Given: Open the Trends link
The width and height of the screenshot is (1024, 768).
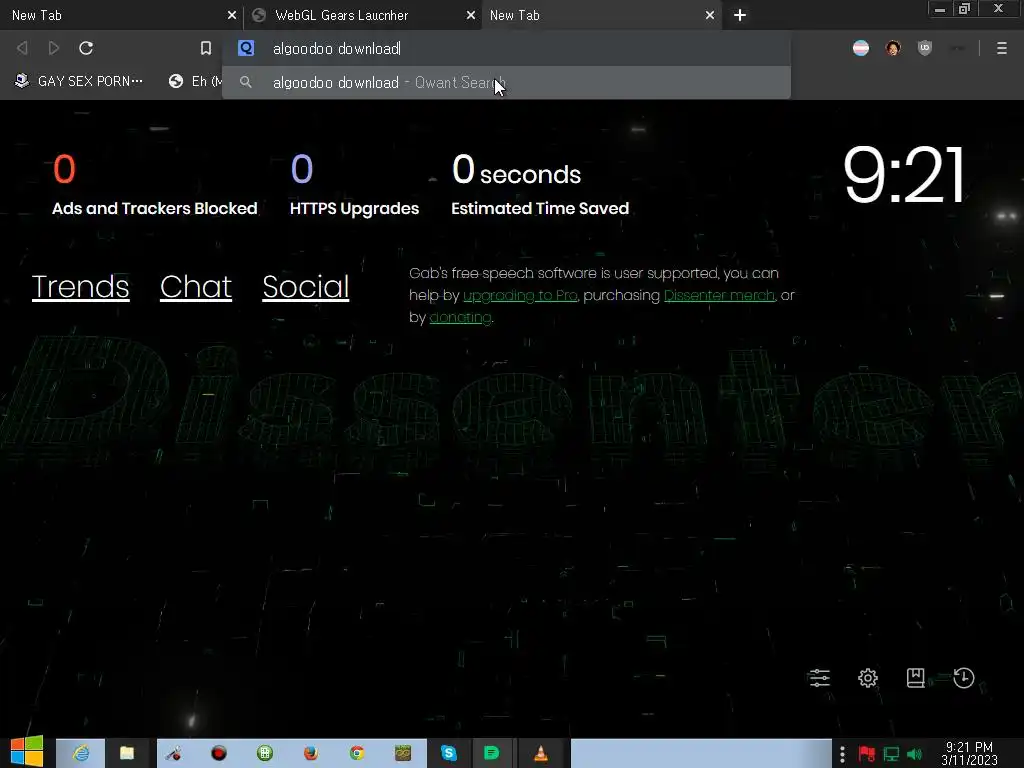Looking at the screenshot, I should tap(80, 287).
